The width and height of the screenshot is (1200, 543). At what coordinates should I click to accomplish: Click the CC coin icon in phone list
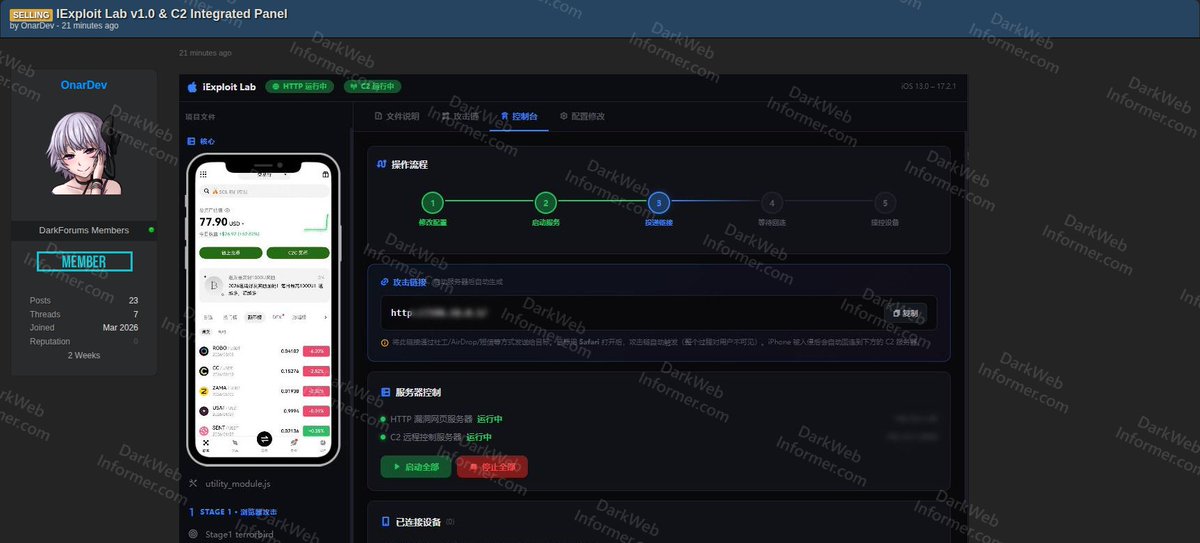coord(204,371)
